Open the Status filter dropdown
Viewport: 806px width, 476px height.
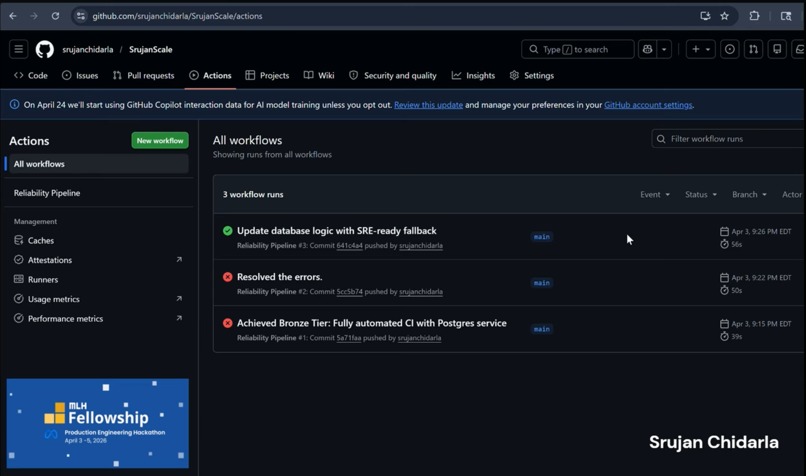coord(701,194)
